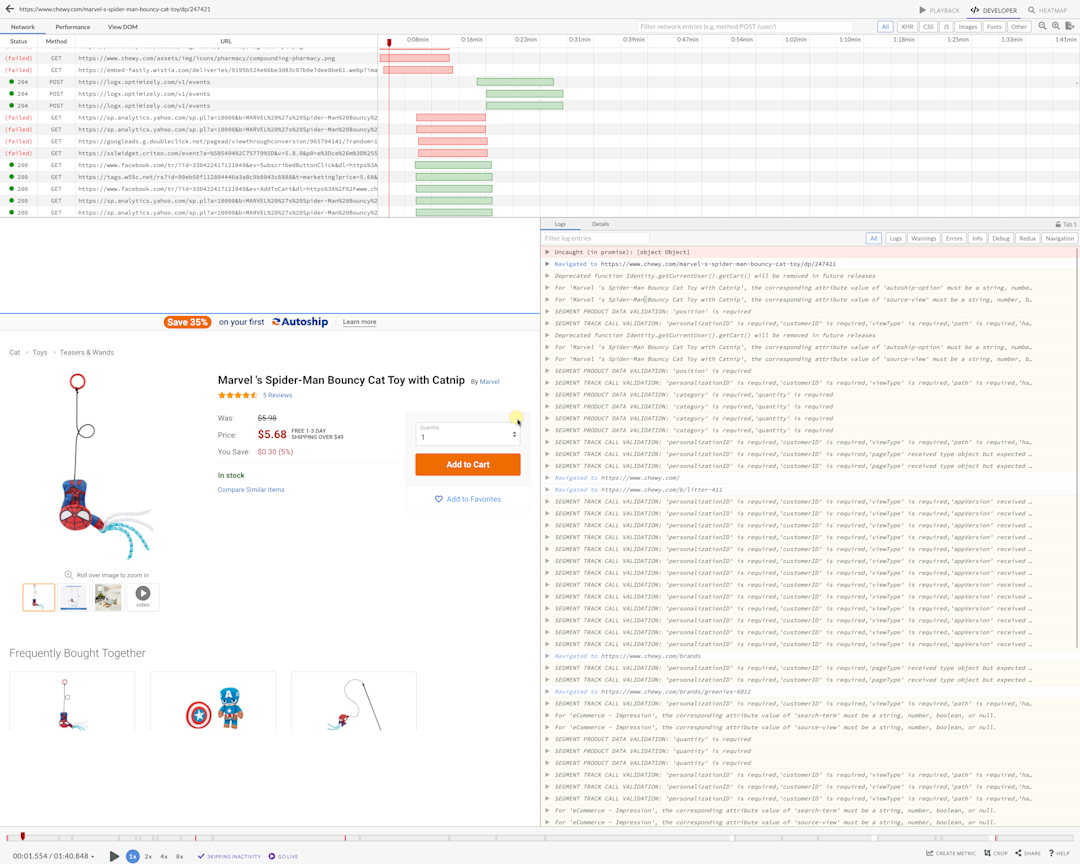Export network entries with the file icon
The image size is (1080, 864).
click(1070, 26)
